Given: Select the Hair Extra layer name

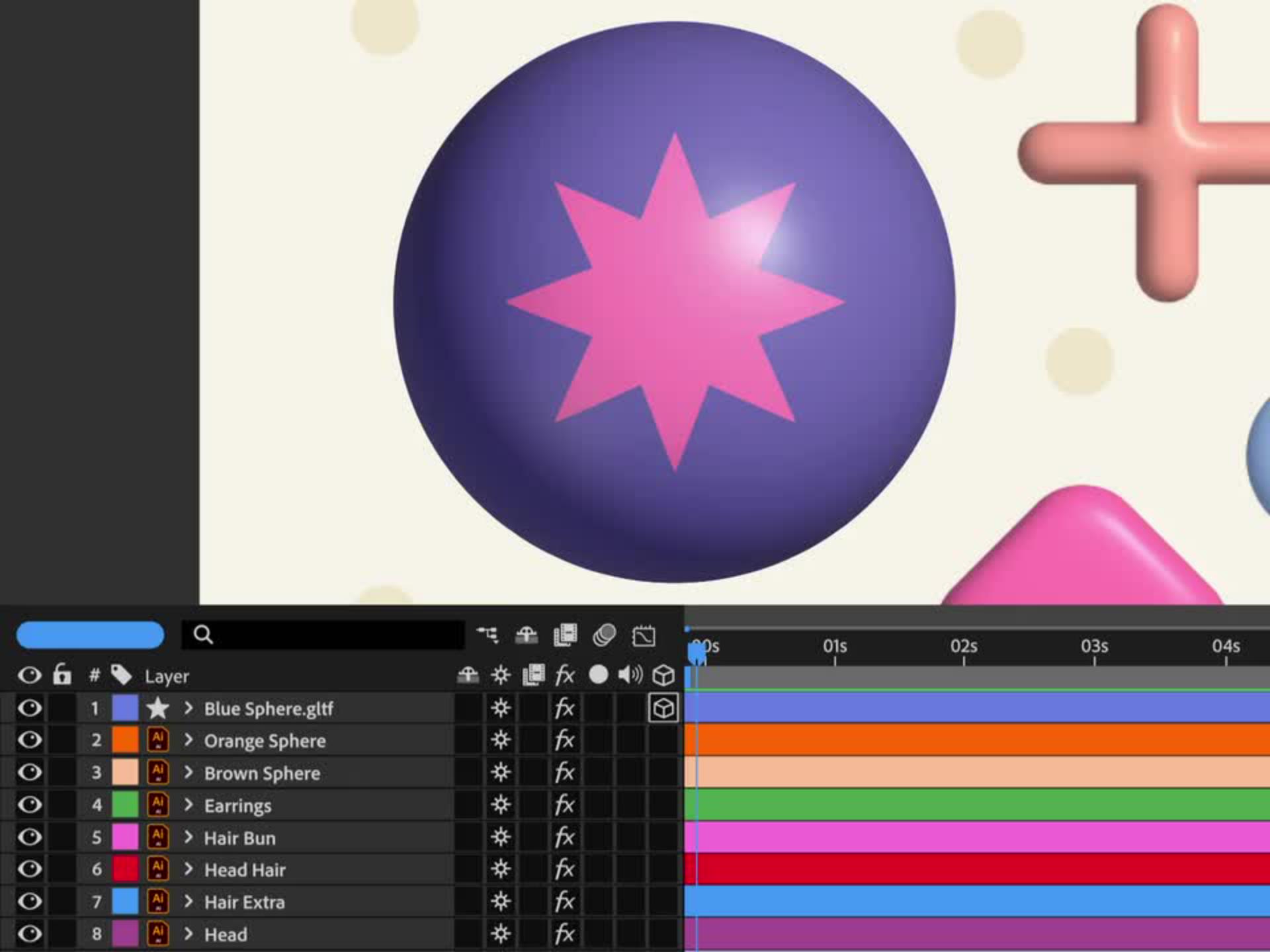Looking at the screenshot, I should tap(244, 902).
